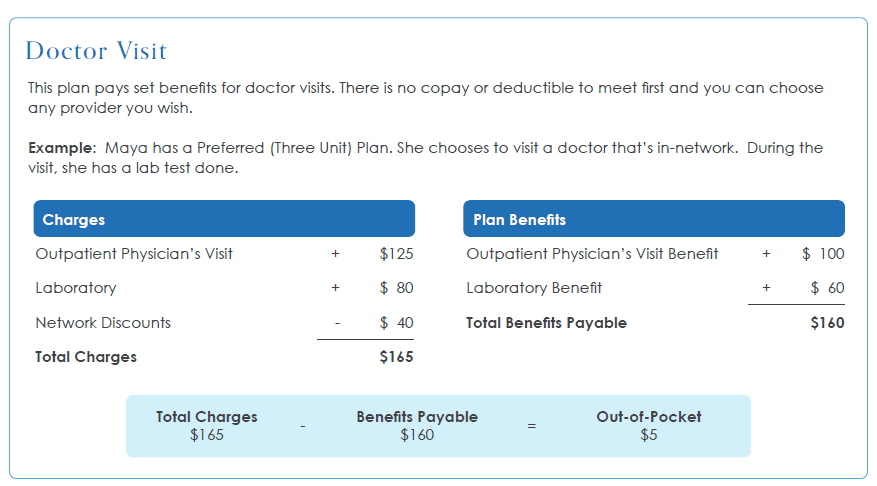This screenshot has width=877, height=486.
Task: Click Out-of-Pocket in the summary bar
Action: (x=649, y=417)
